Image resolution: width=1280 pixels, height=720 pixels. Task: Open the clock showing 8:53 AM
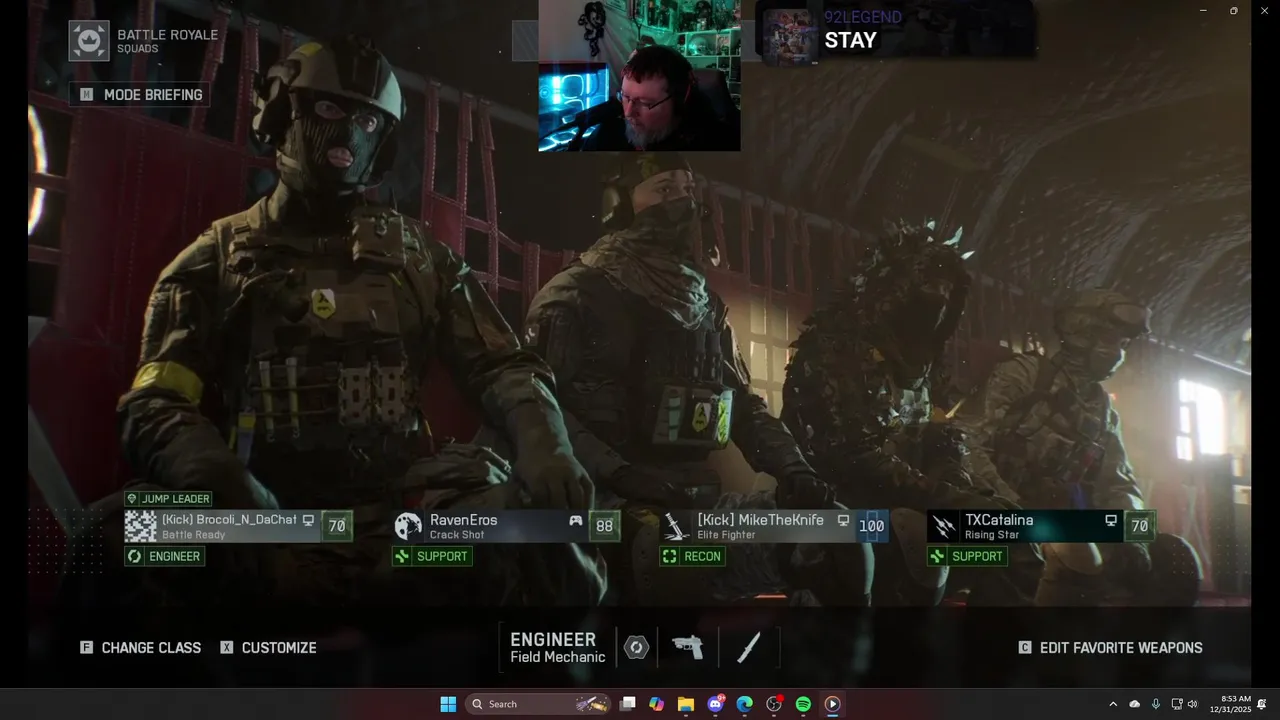pyautogui.click(x=1230, y=704)
